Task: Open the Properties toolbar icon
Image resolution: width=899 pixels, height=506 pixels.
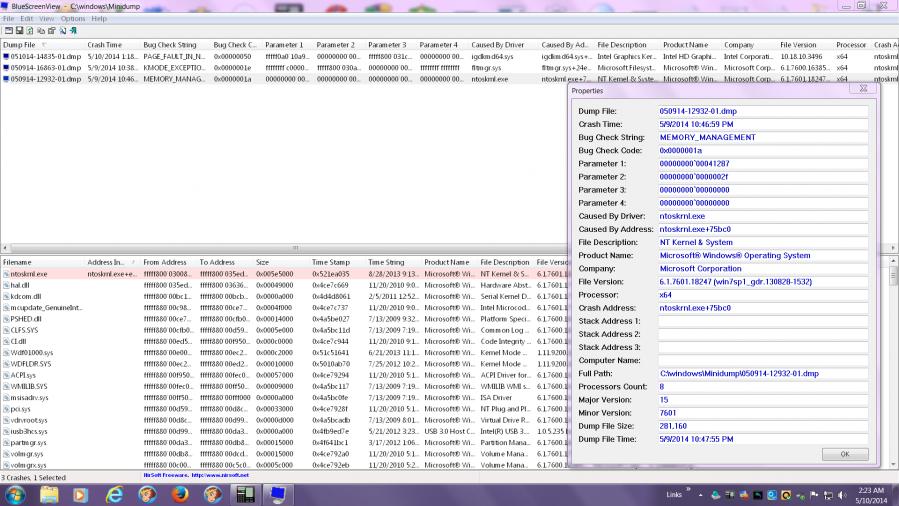Action: tap(52, 31)
